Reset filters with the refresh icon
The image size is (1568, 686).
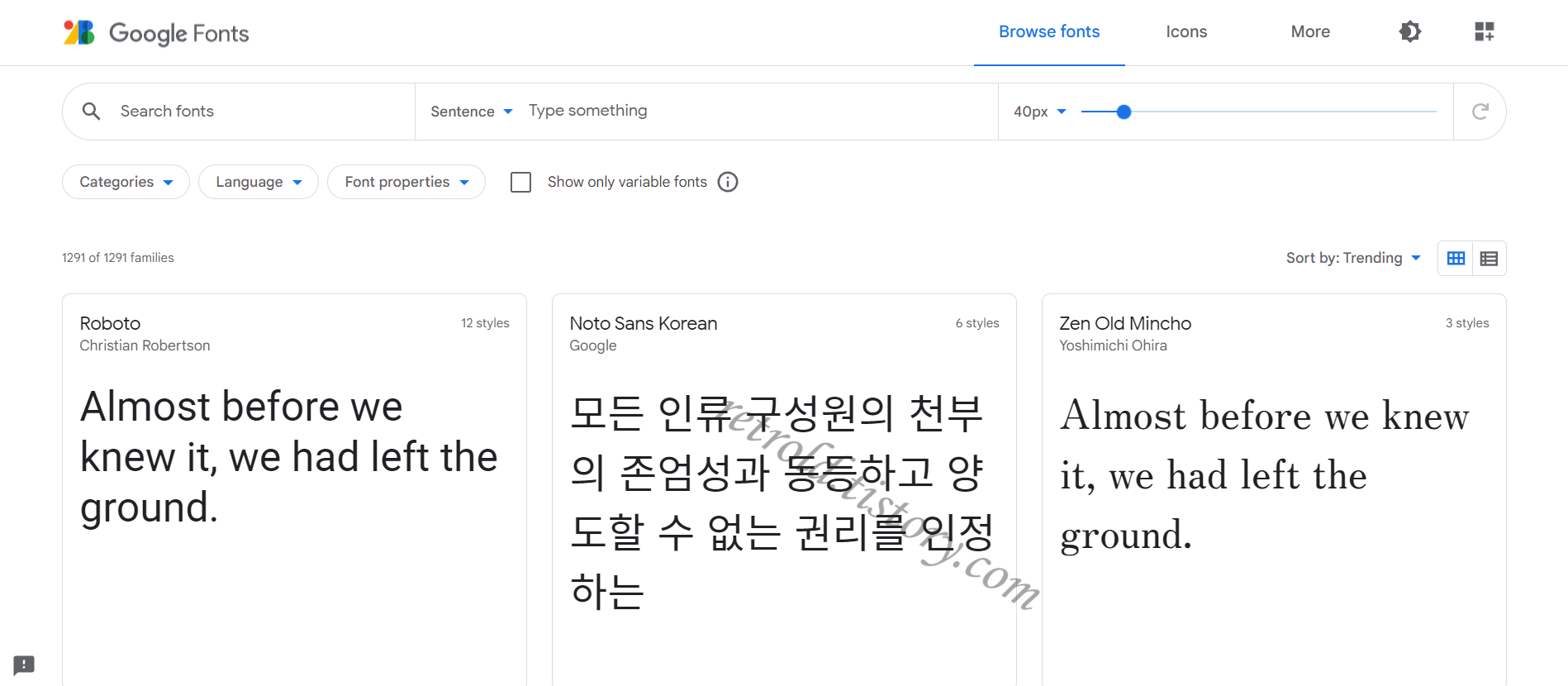(x=1480, y=112)
